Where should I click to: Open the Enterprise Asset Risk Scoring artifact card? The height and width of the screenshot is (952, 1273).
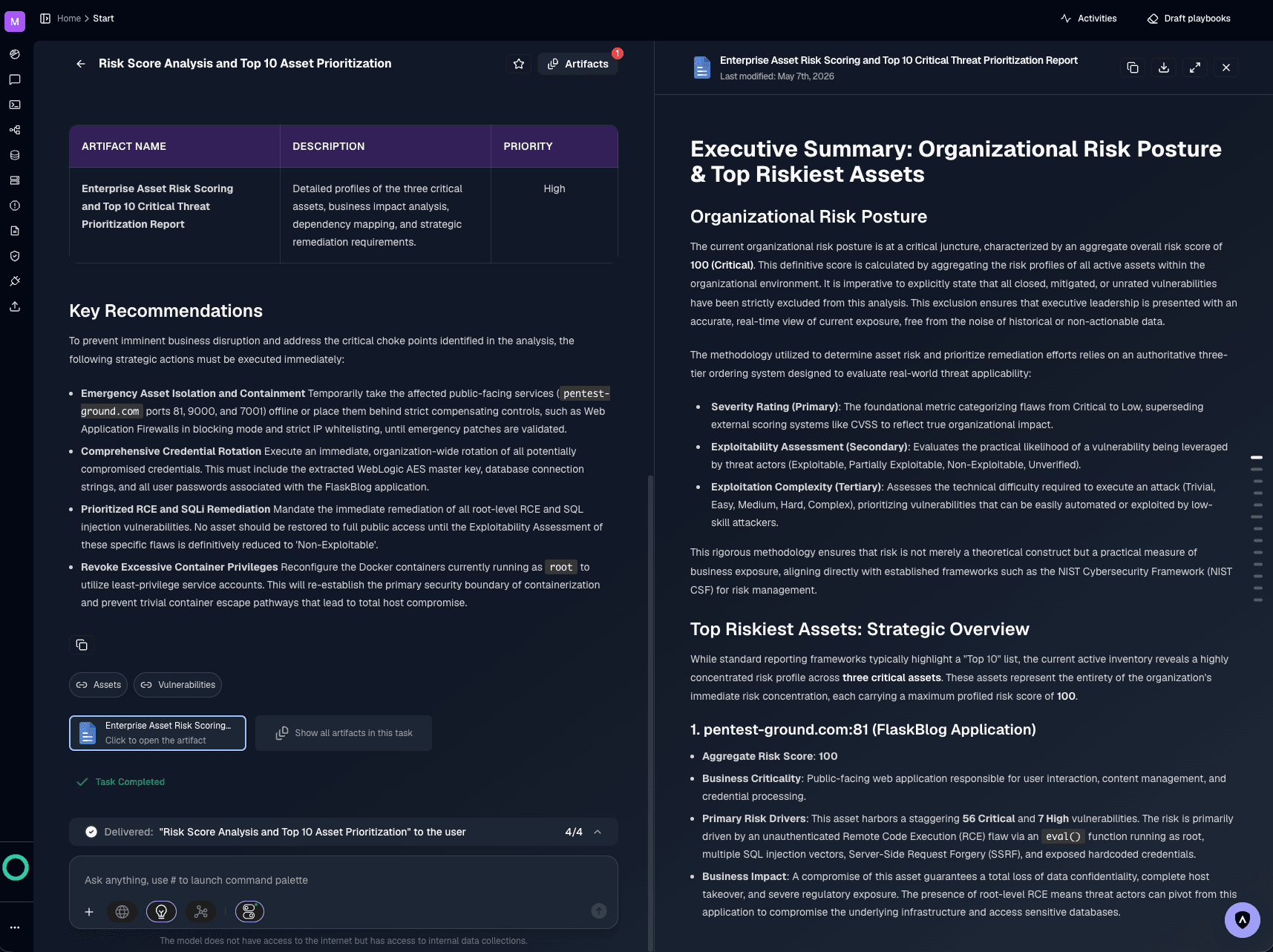coord(157,733)
